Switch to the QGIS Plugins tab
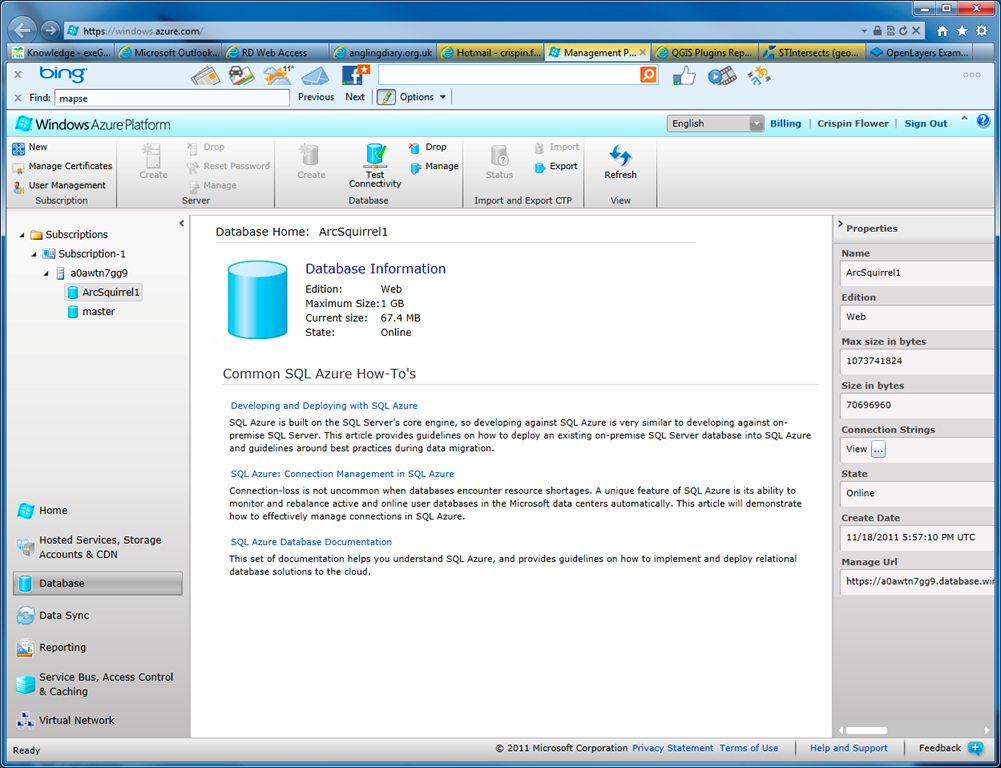 pos(705,52)
